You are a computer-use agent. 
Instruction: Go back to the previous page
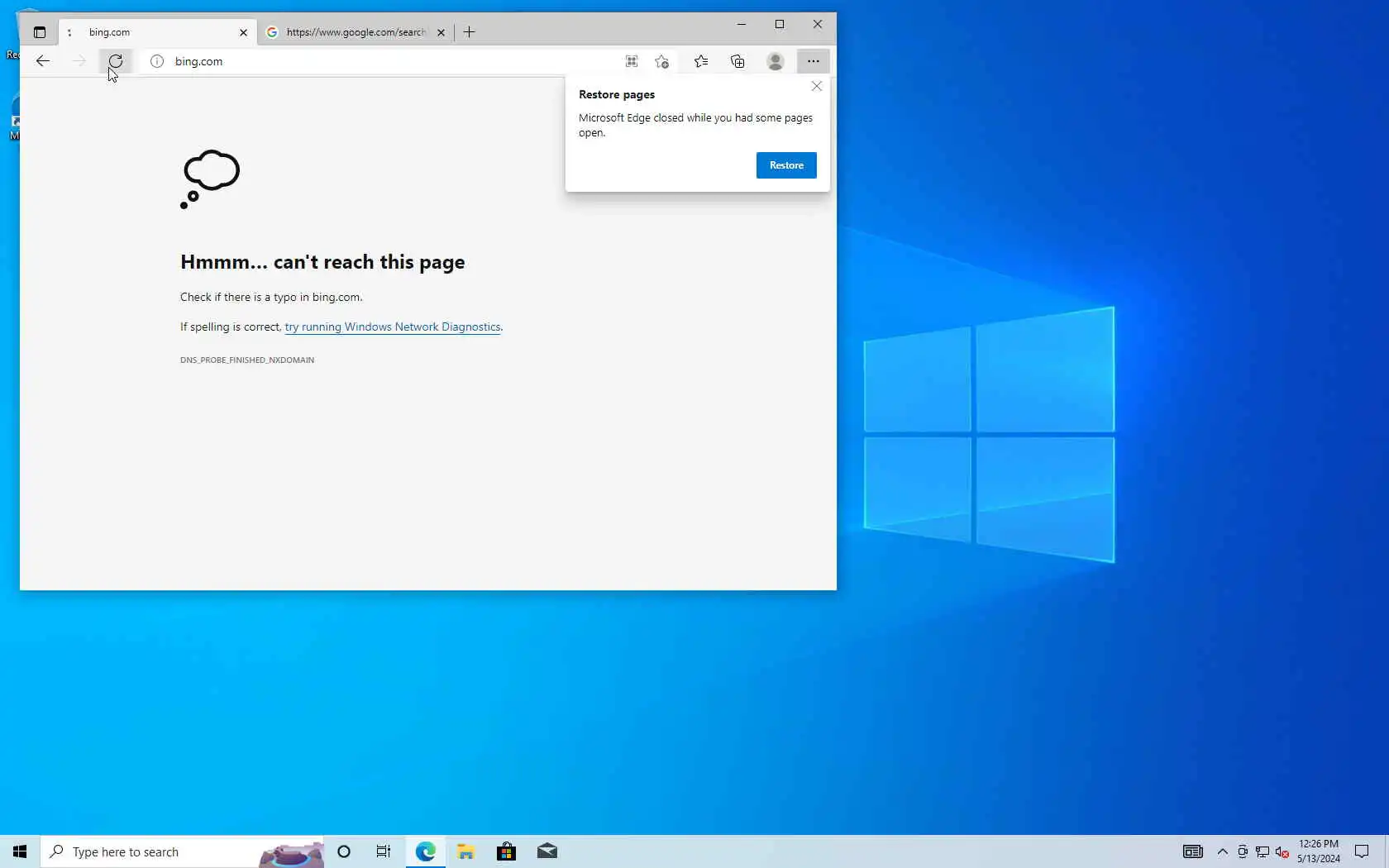[x=43, y=61]
